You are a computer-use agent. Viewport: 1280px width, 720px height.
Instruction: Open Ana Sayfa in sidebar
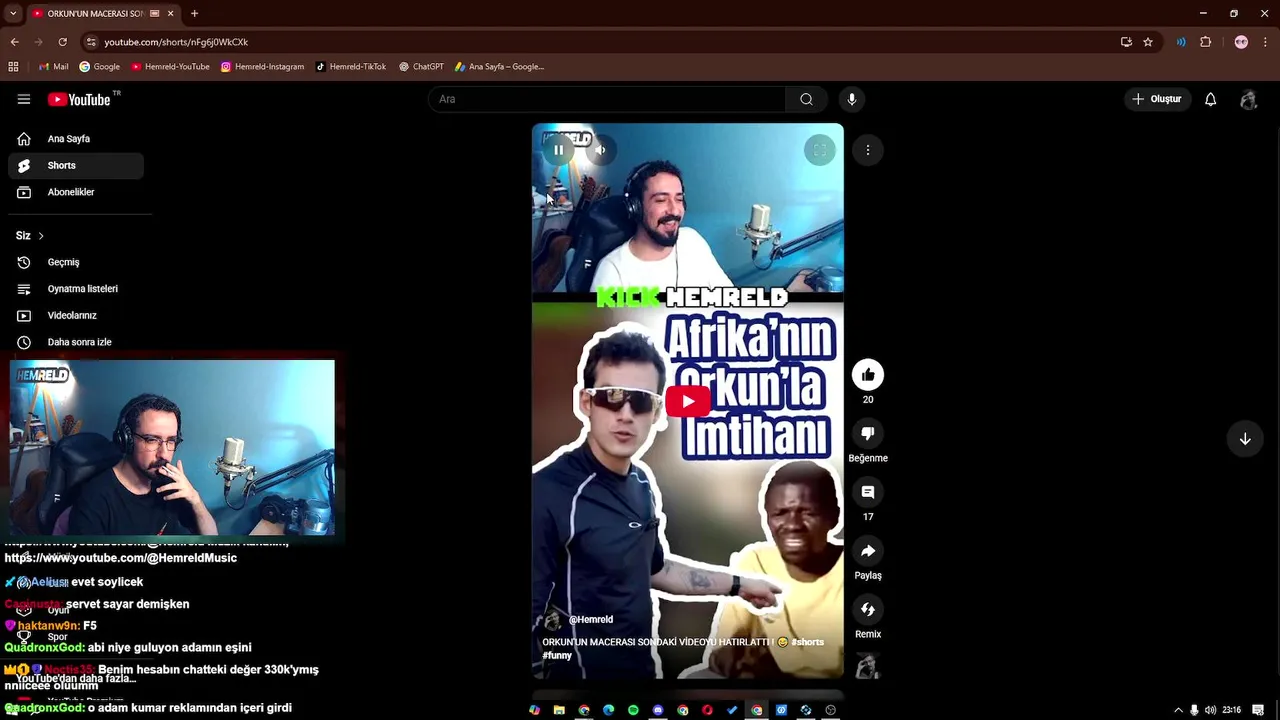tap(76, 139)
